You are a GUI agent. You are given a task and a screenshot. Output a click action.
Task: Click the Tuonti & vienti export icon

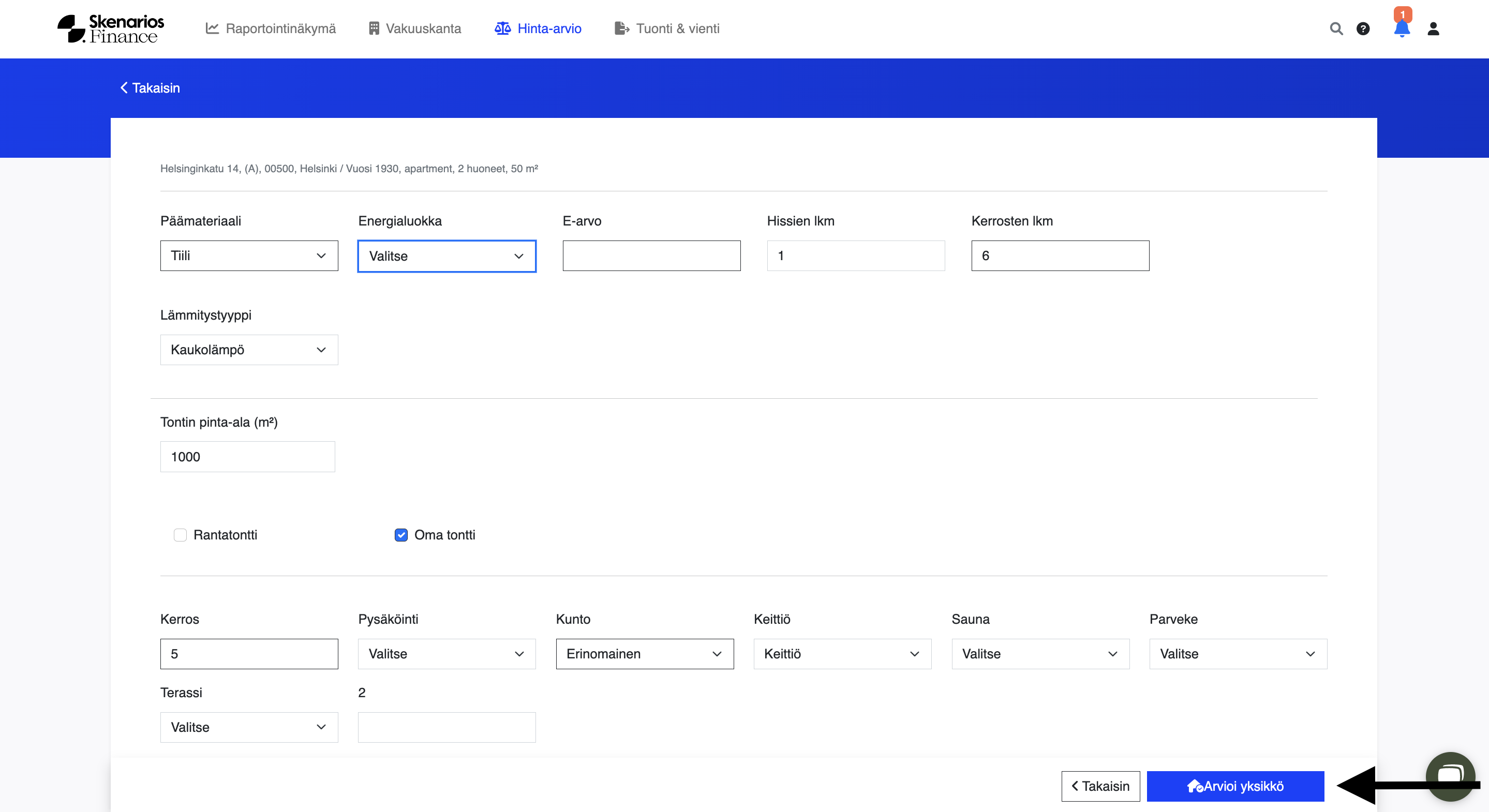621,28
